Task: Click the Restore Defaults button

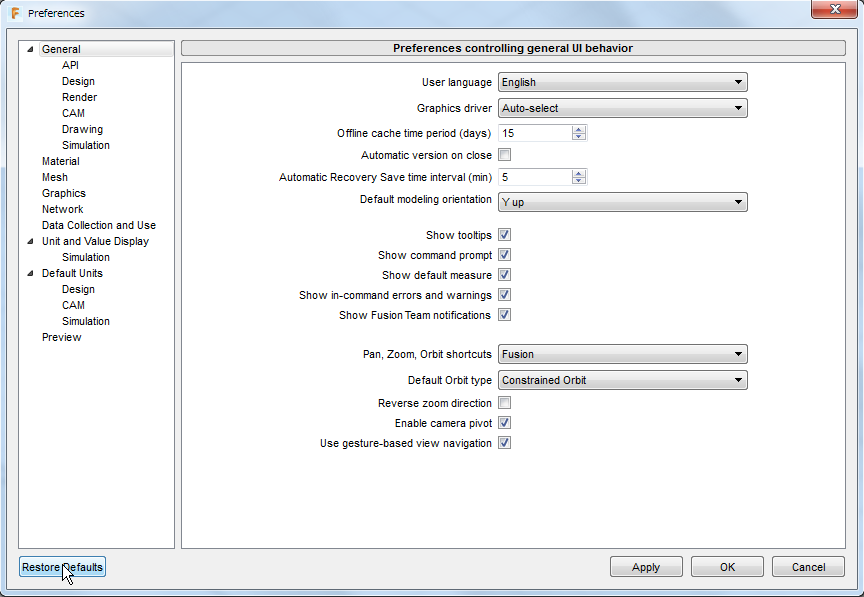Action: click(x=62, y=567)
